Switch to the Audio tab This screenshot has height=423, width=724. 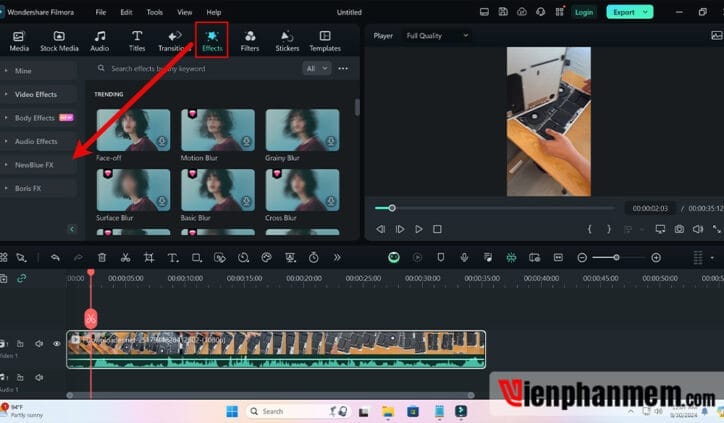tap(99, 41)
